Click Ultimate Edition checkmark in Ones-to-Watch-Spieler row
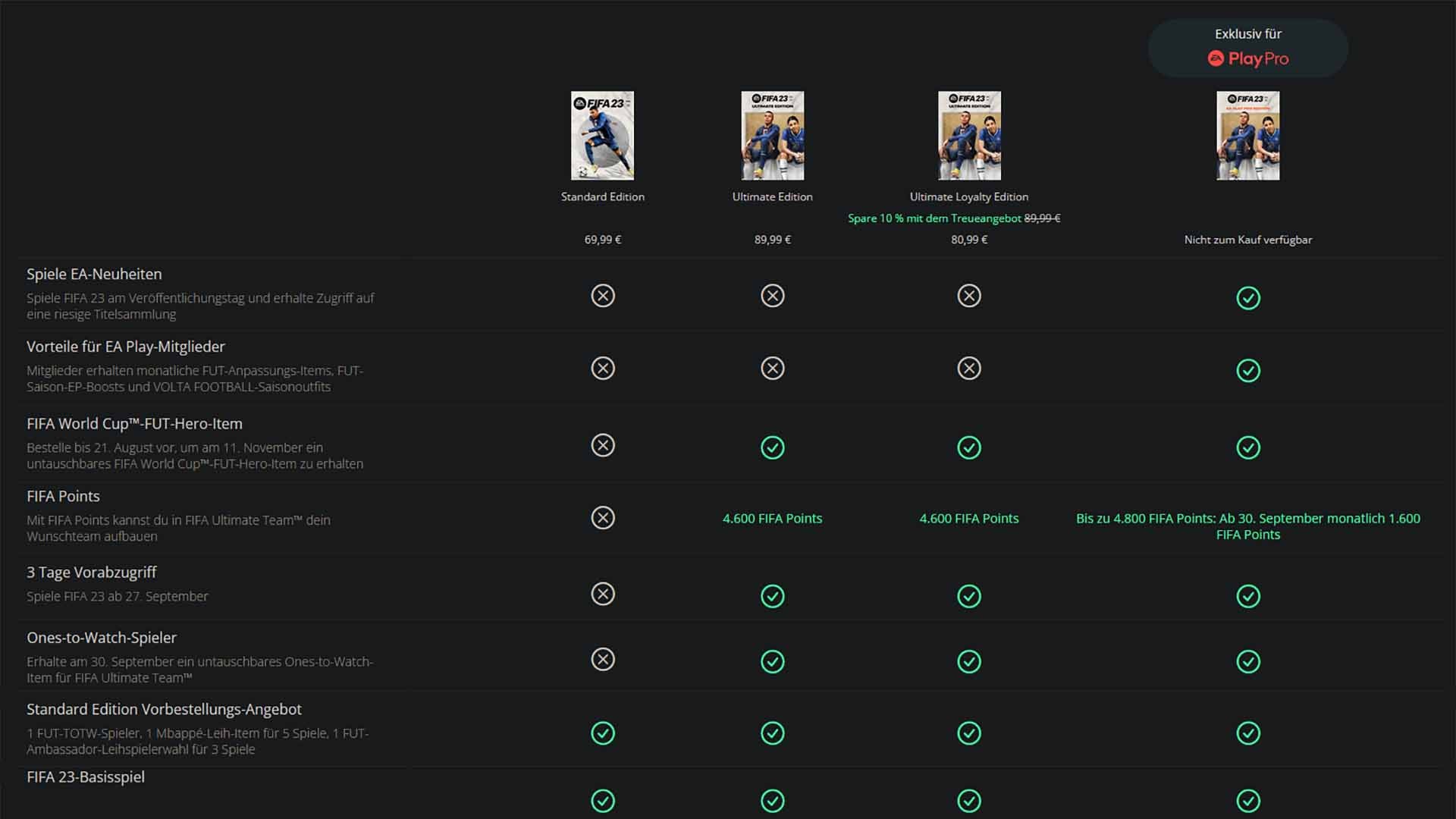 [x=773, y=661]
